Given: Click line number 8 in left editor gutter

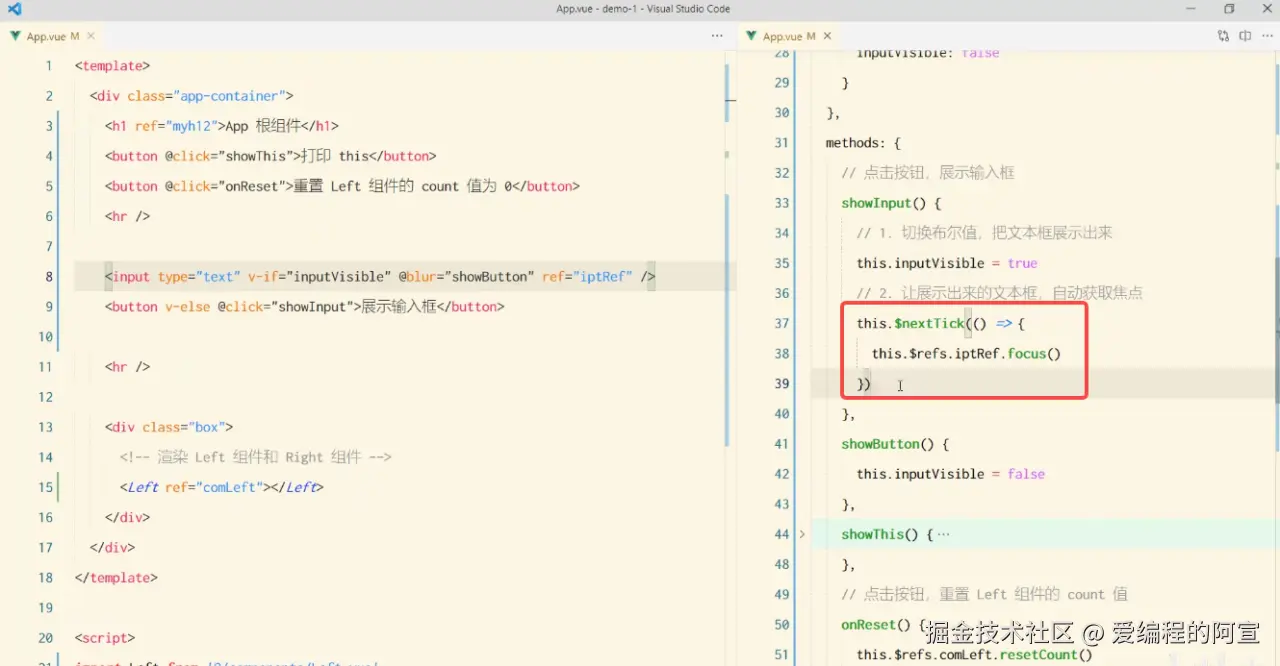Looking at the screenshot, I should click(49, 276).
